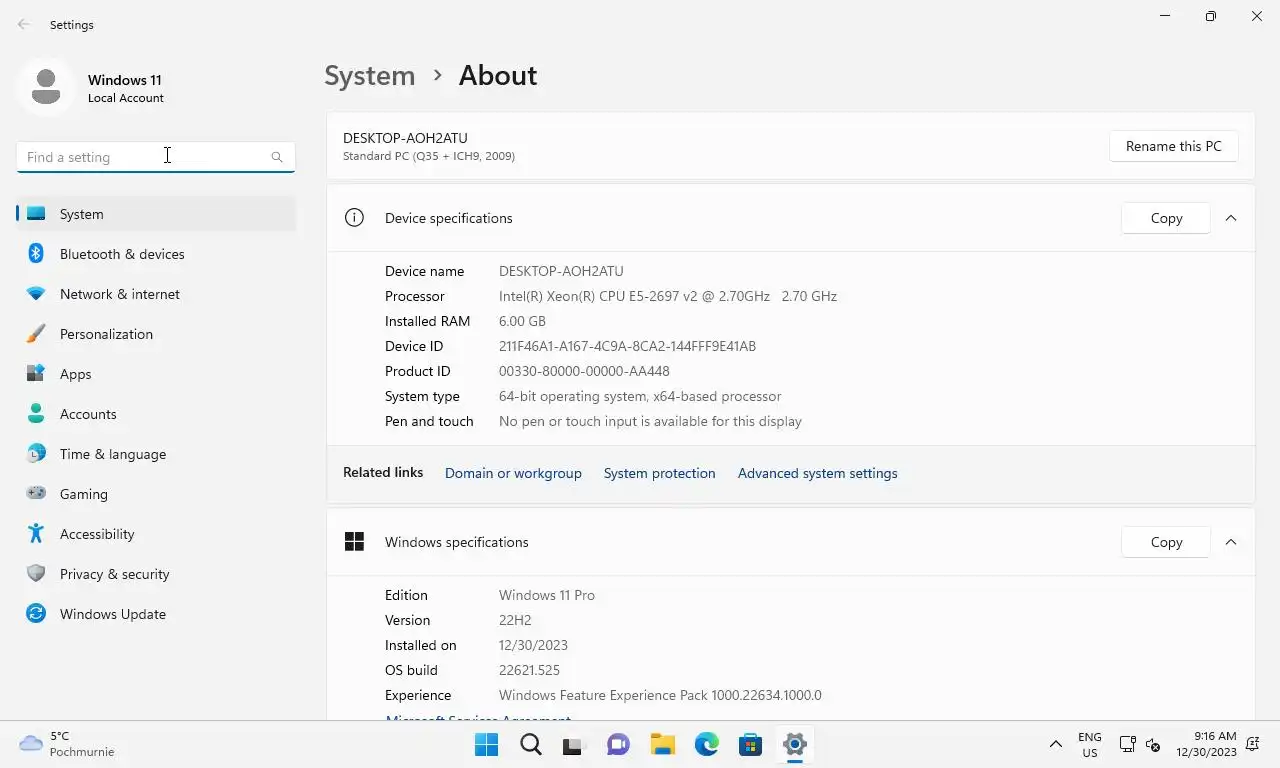Open the weather widget showing 5°C

coord(67,744)
